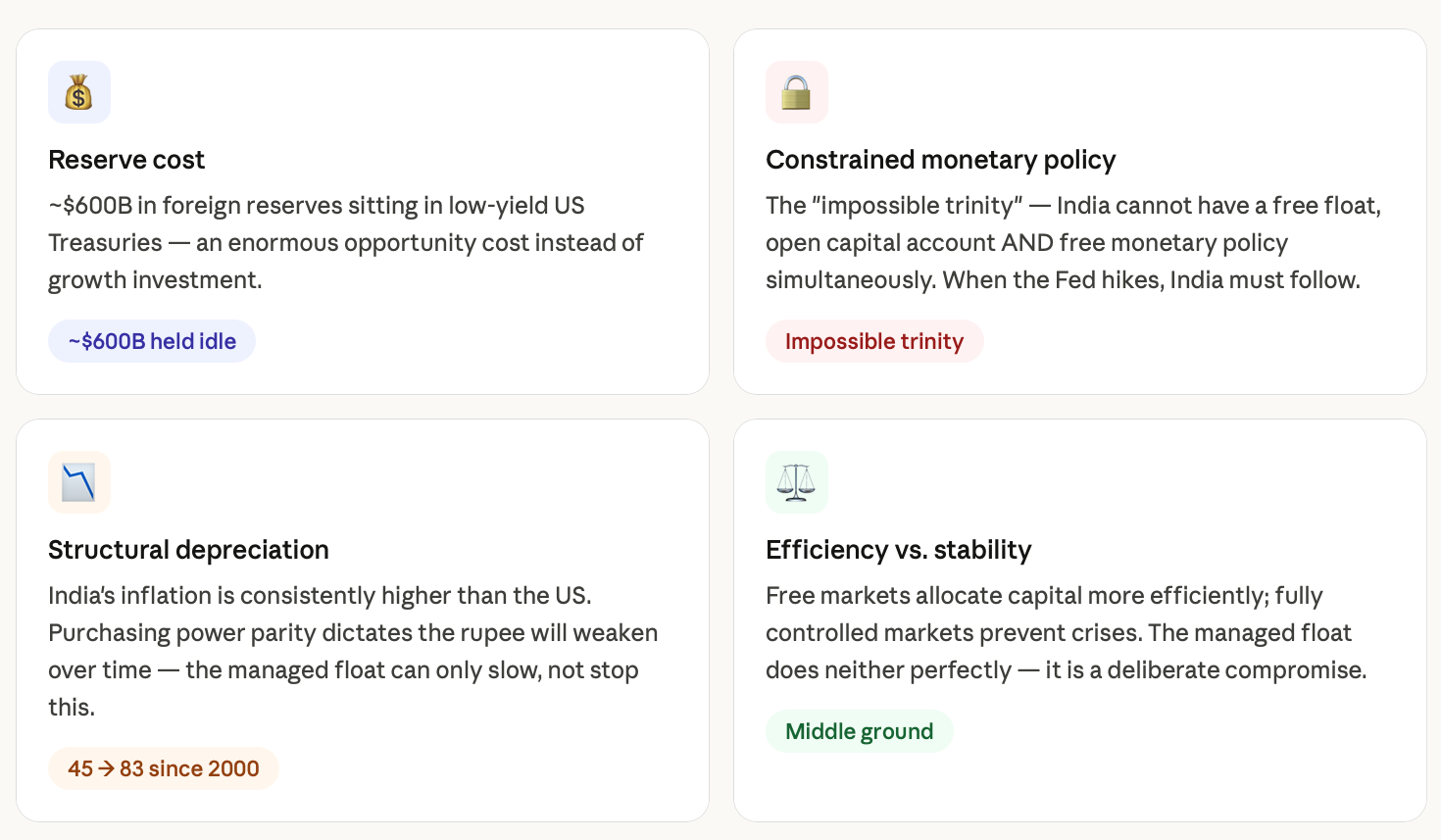1441x840 pixels.
Task: Click the 'Middle ground' green tag
Action: pyautogui.click(x=860, y=731)
